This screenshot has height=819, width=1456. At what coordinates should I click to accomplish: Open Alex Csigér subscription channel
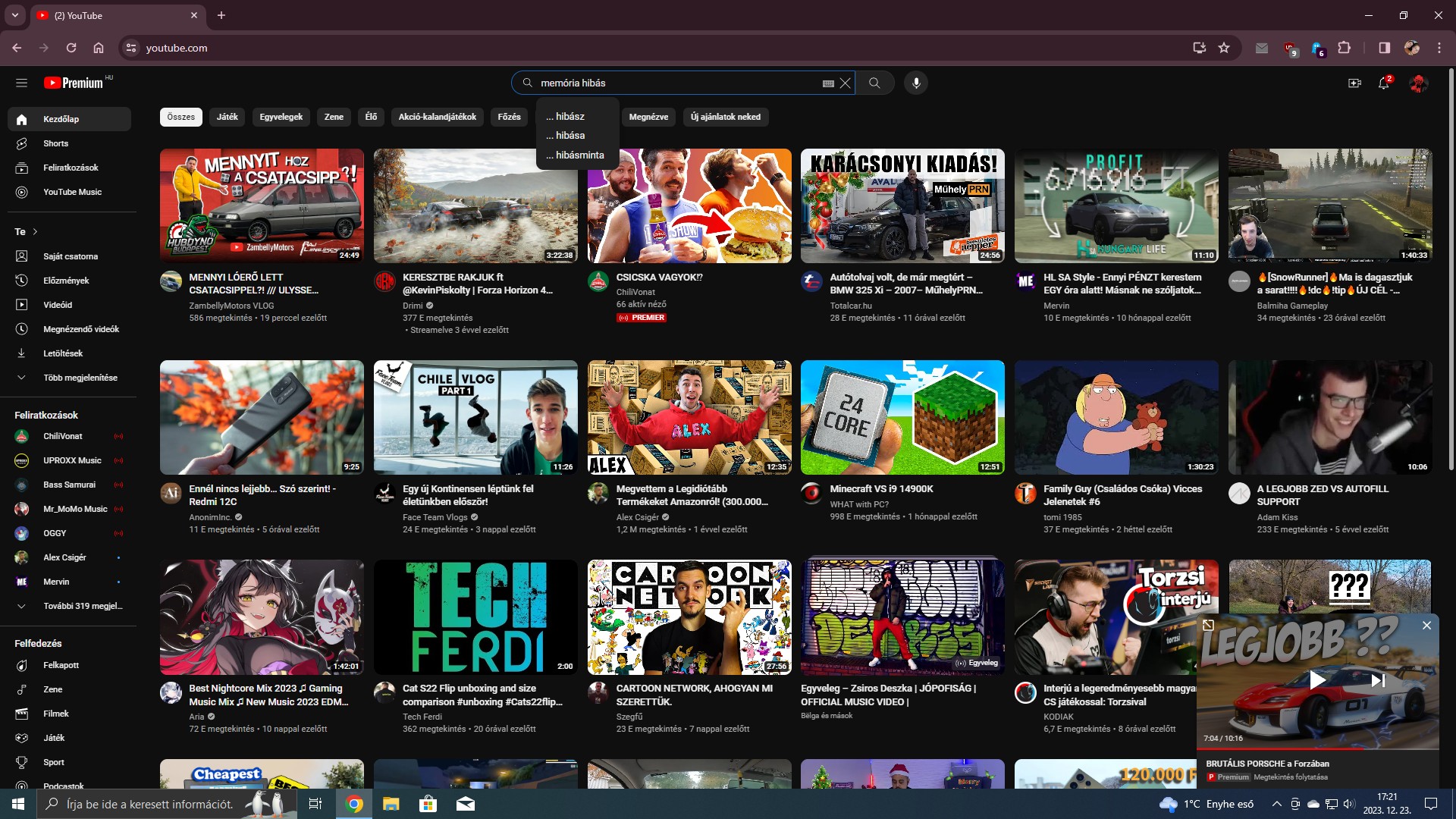coord(69,557)
